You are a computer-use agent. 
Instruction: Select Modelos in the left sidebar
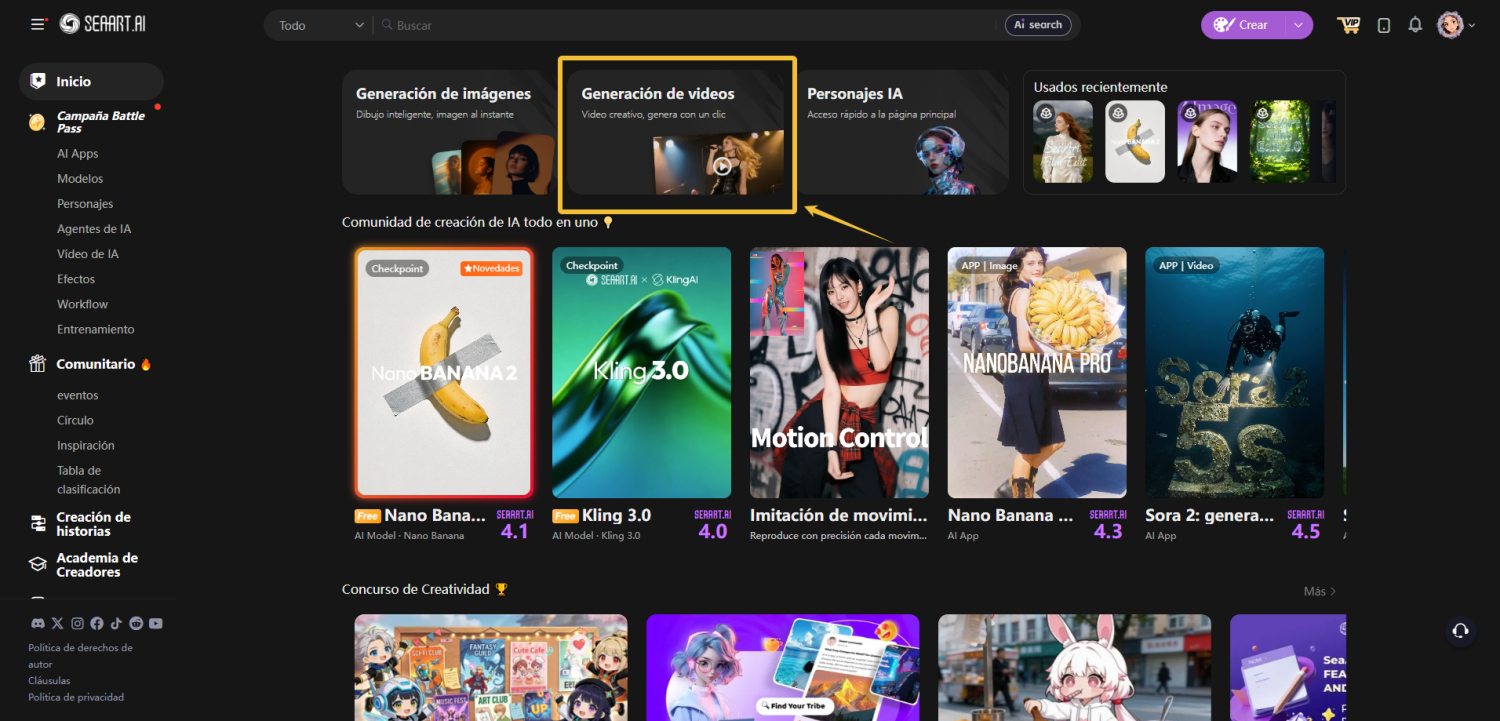pos(80,179)
